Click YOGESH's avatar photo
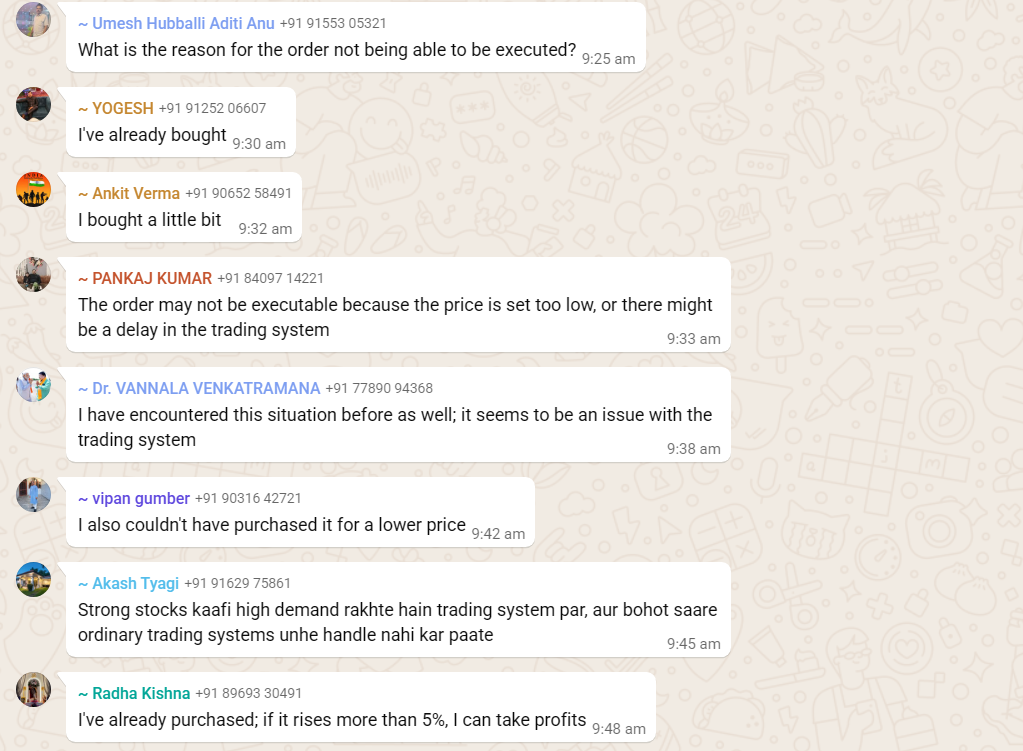Image resolution: width=1023 pixels, height=751 pixels. [x=33, y=104]
